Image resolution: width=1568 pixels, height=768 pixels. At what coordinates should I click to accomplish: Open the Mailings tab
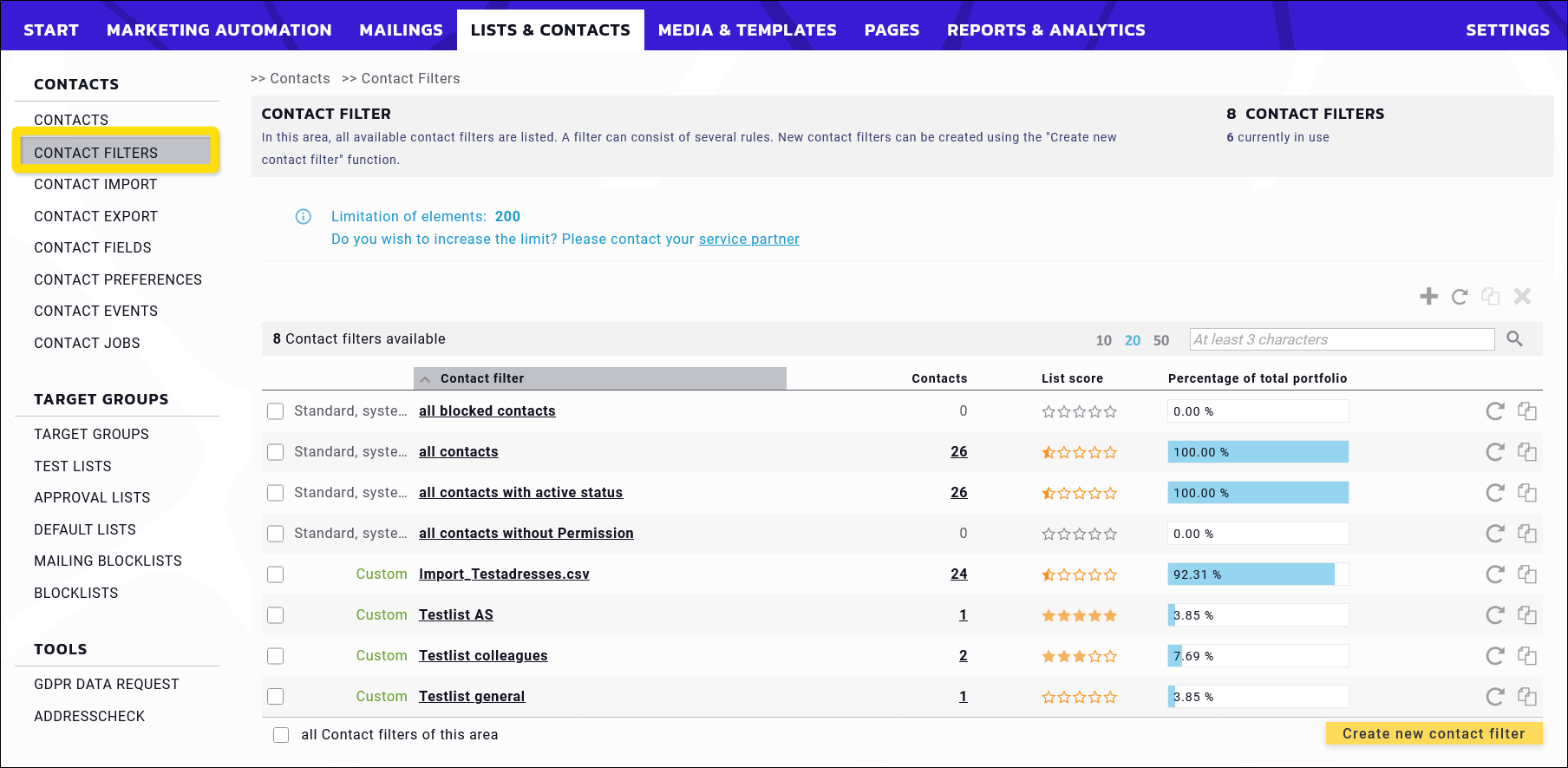coord(402,30)
